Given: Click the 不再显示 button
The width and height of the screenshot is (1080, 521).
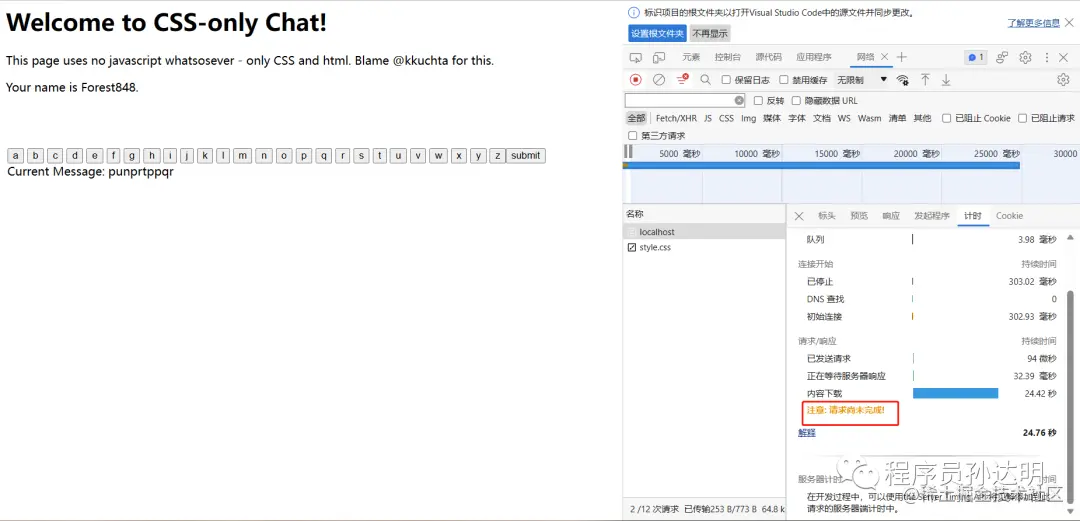Looking at the screenshot, I should 709,33.
